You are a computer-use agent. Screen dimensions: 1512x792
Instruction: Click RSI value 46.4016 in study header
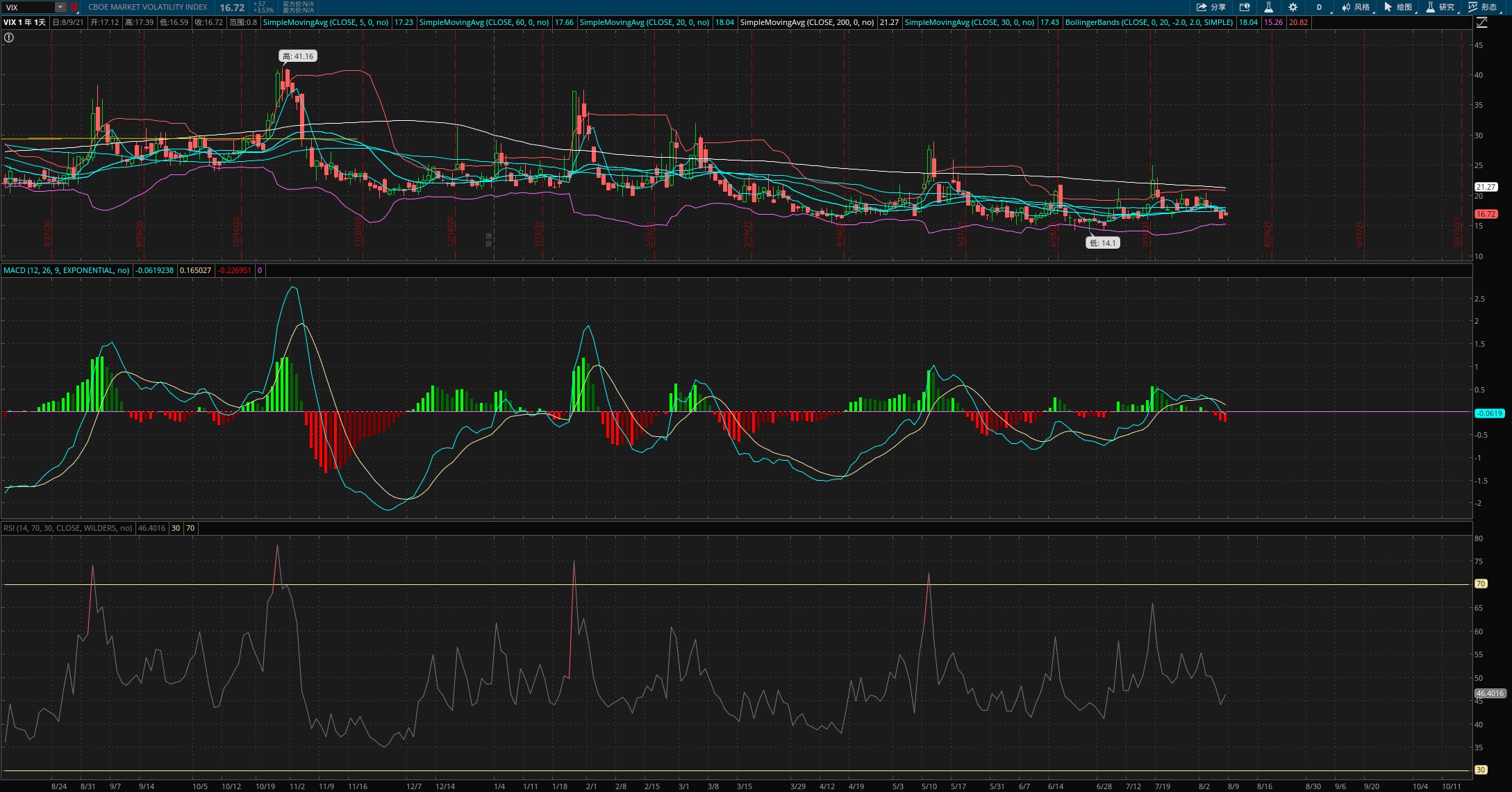(151, 528)
